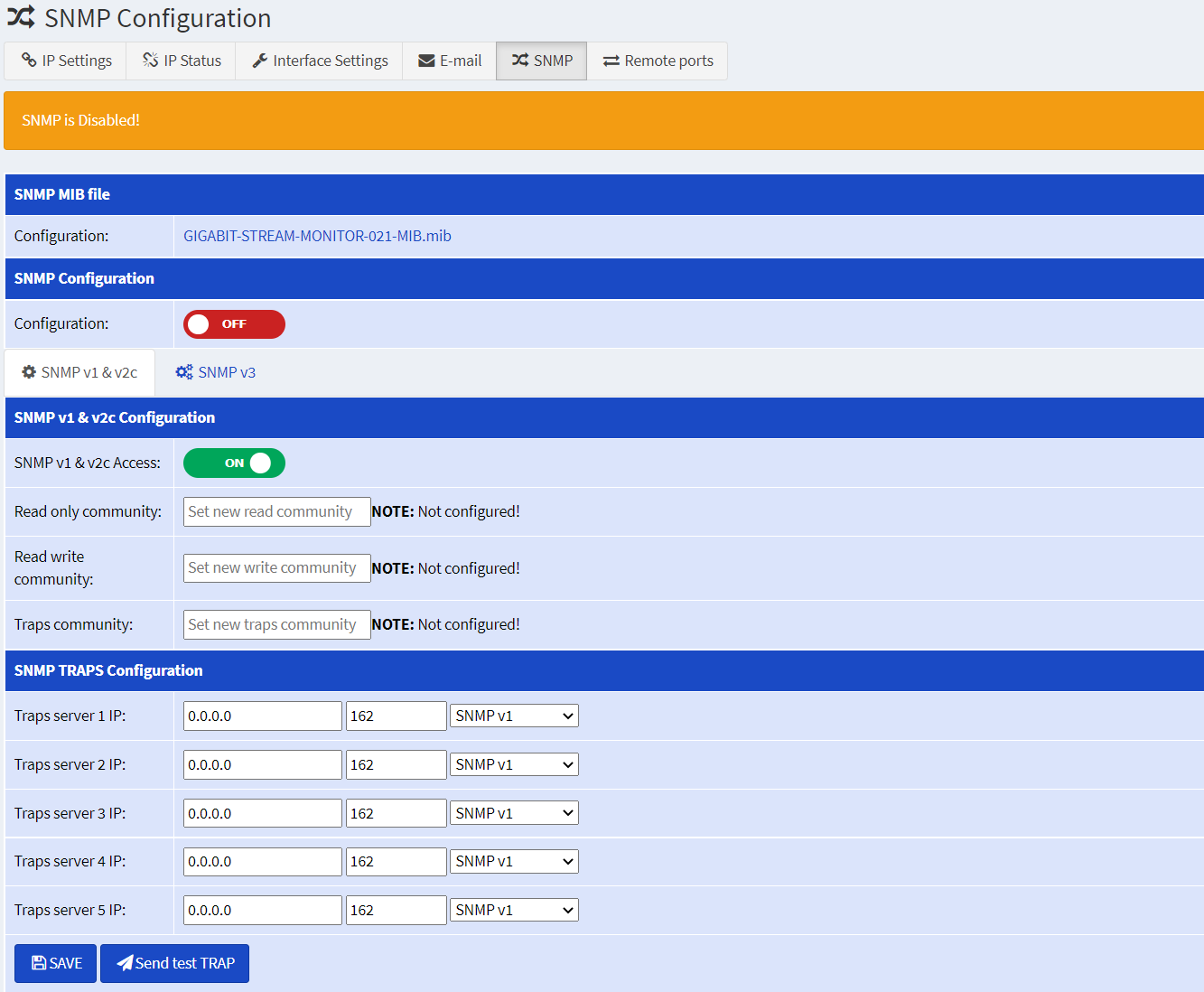The height and width of the screenshot is (992, 1204).
Task: Click the shuffle icon in SNMP tab
Action: pyautogui.click(x=520, y=60)
